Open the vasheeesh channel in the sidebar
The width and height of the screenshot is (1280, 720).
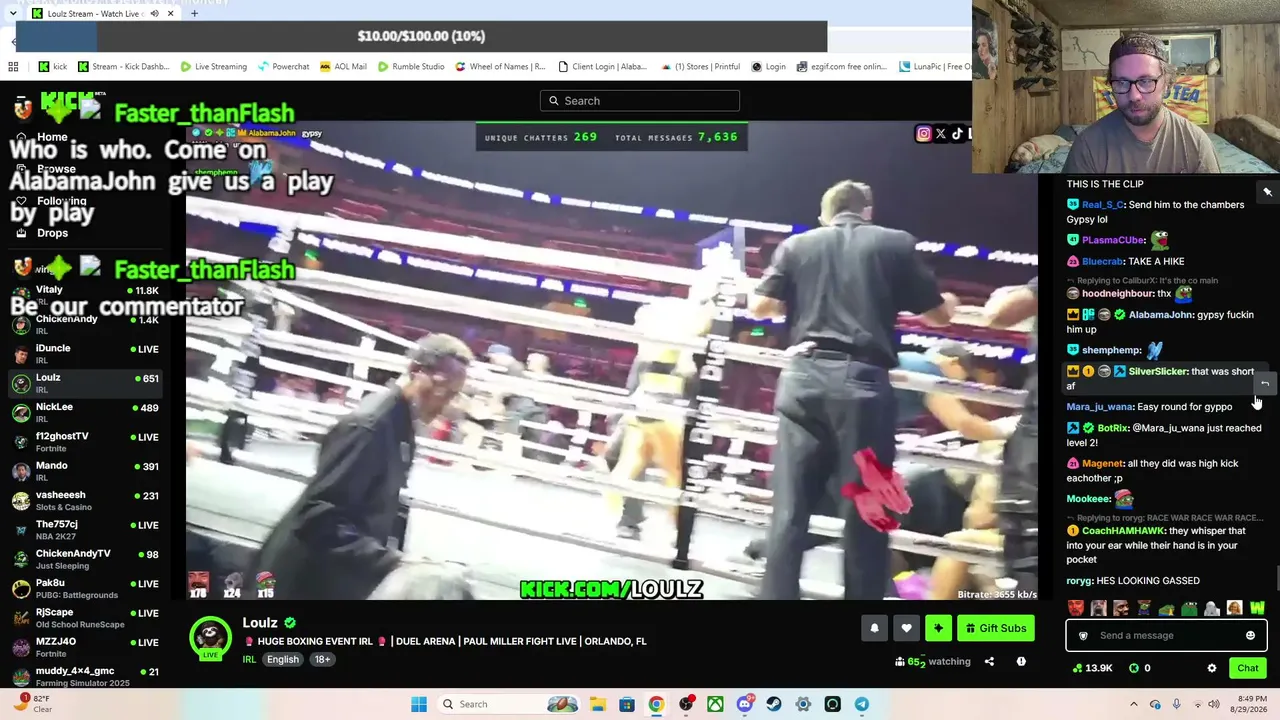coord(85,500)
